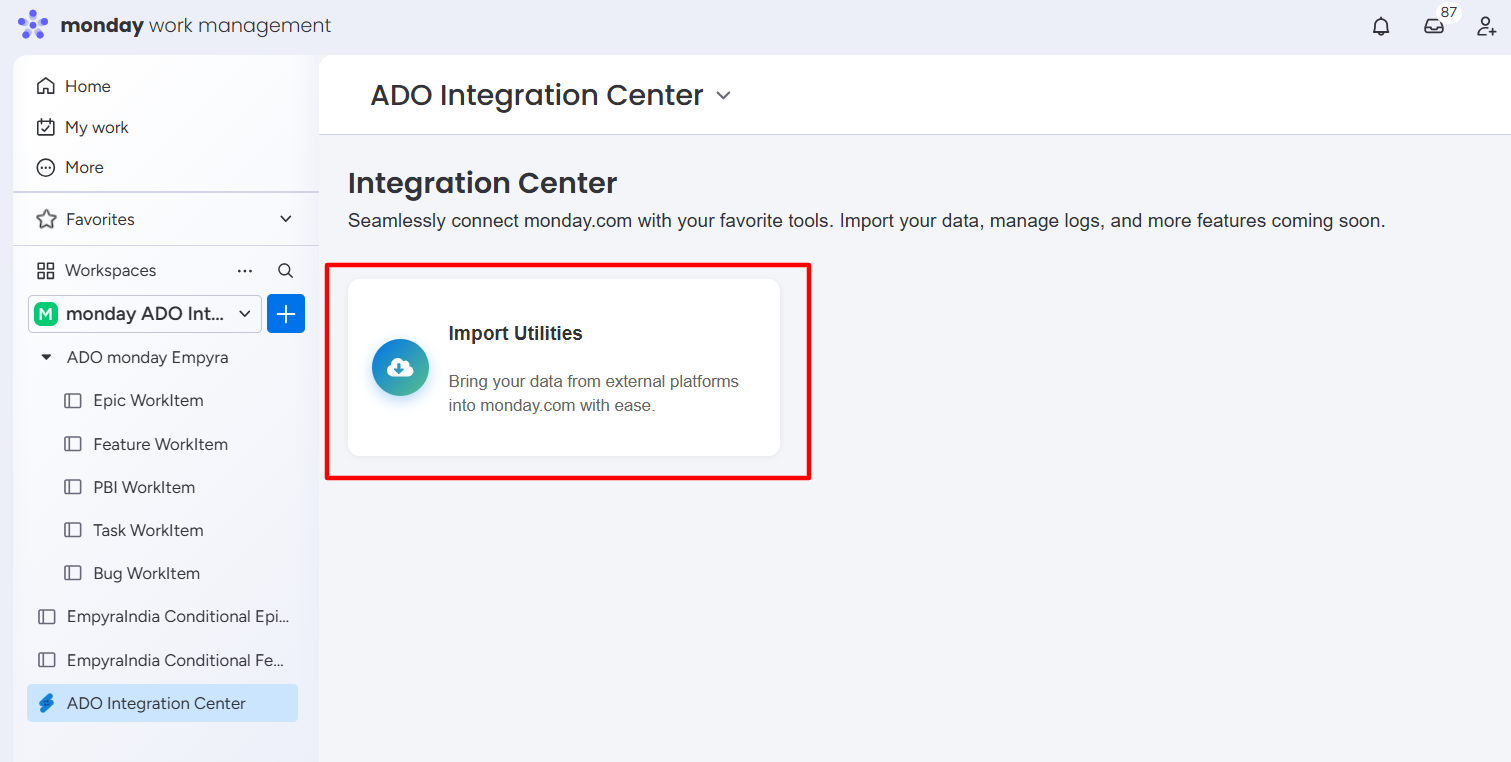Open Favorites in the sidebar
Image resolution: width=1511 pixels, height=762 pixels.
(100, 219)
